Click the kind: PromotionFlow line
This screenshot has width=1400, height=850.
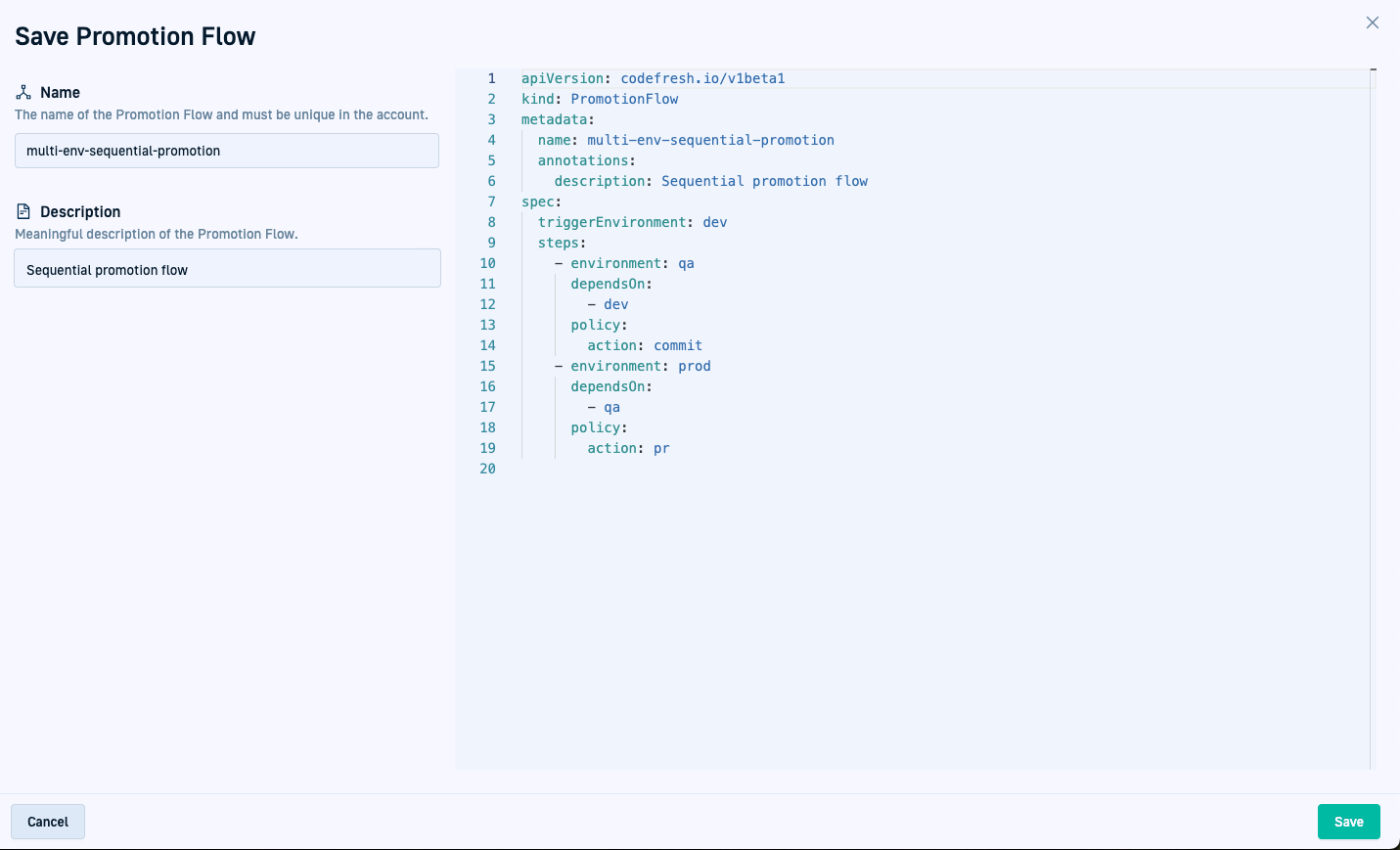click(599, 99)
